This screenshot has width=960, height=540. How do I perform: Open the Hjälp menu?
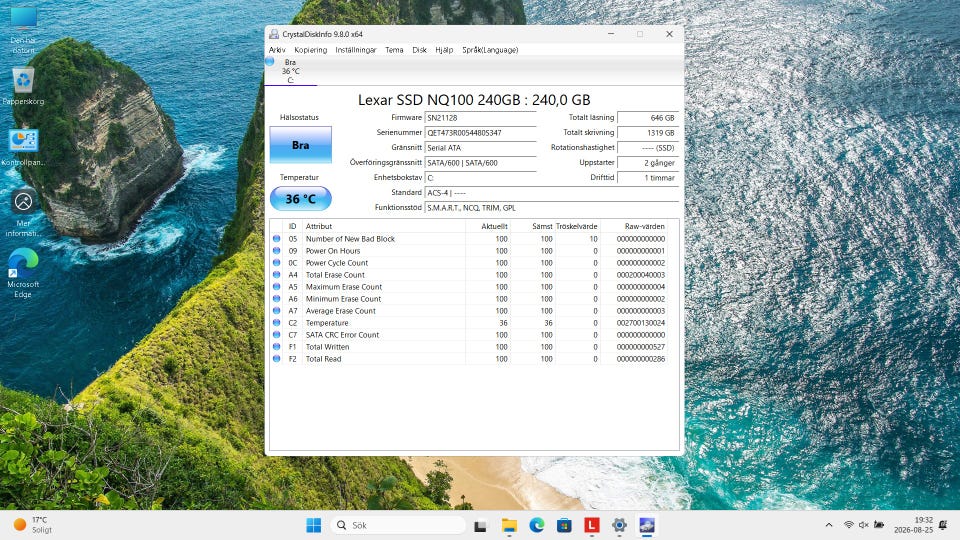click(x=444, y=50)
